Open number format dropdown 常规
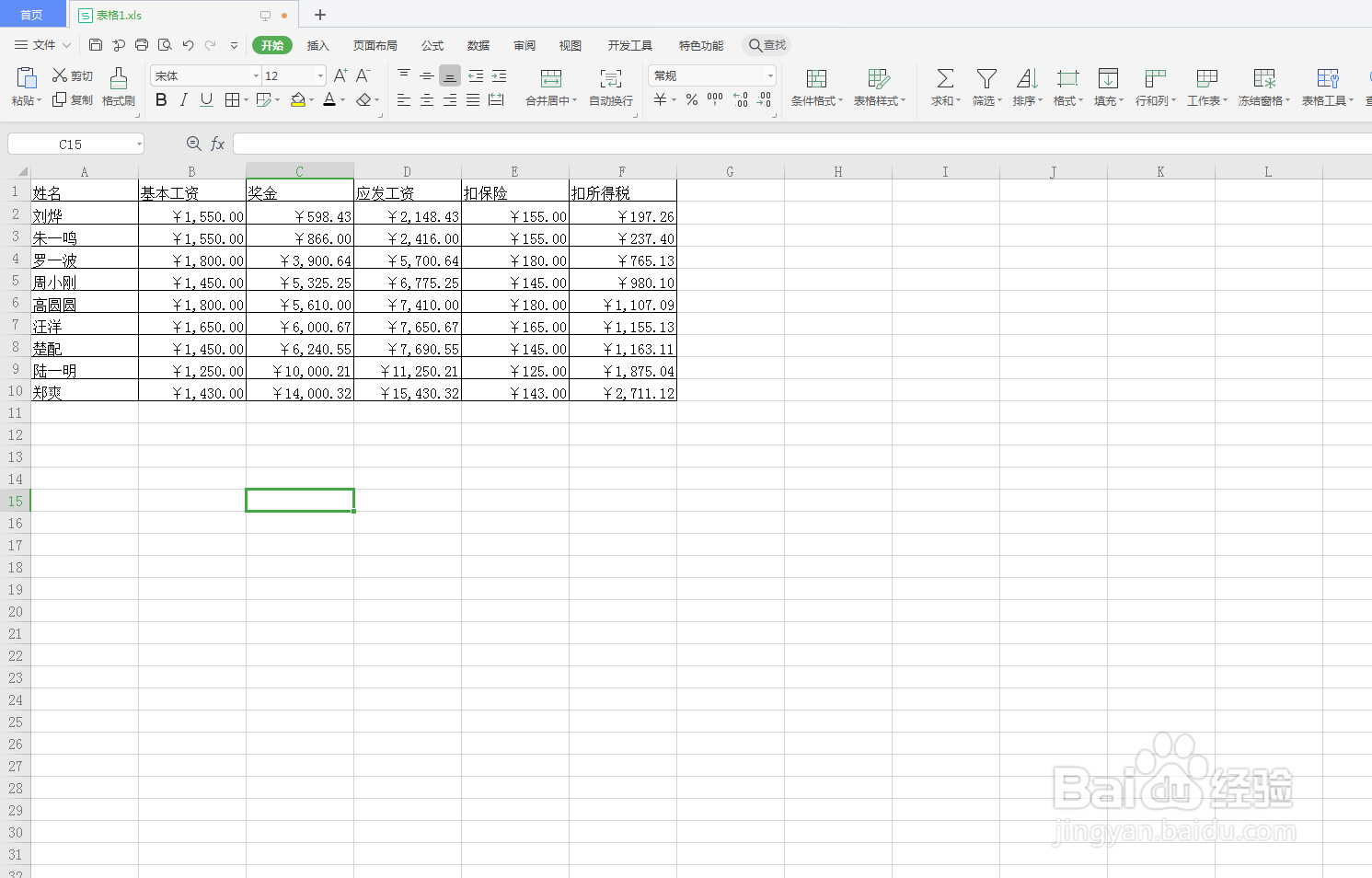Screen dimensions: 1372x878 tap(770, 75)
